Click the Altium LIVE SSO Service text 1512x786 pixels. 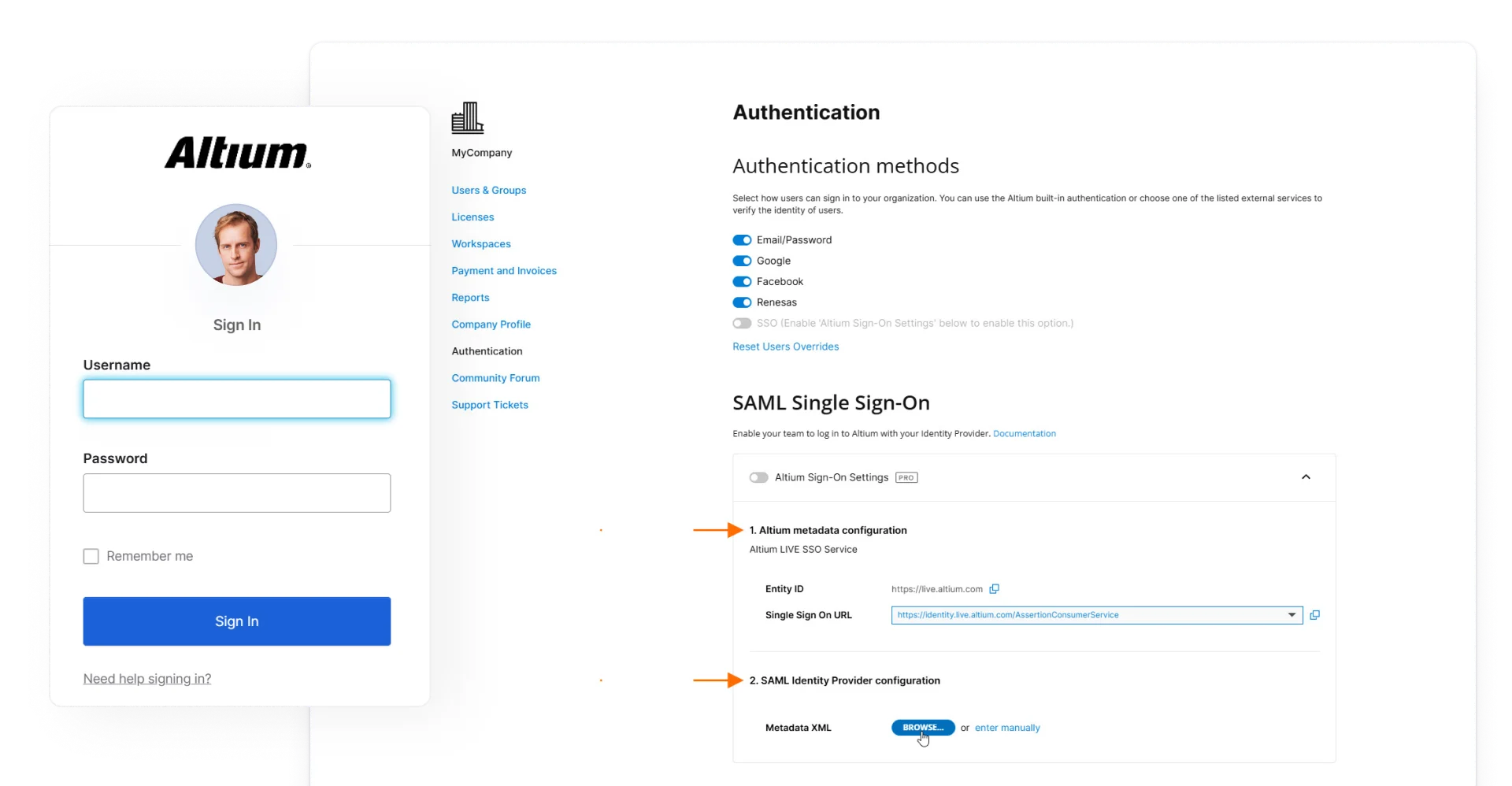coord(803,550)
